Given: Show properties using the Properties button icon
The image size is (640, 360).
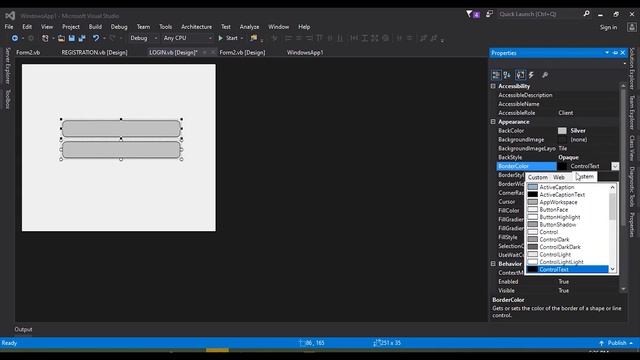Looking at the screenshot, I should tap(520, 75).
